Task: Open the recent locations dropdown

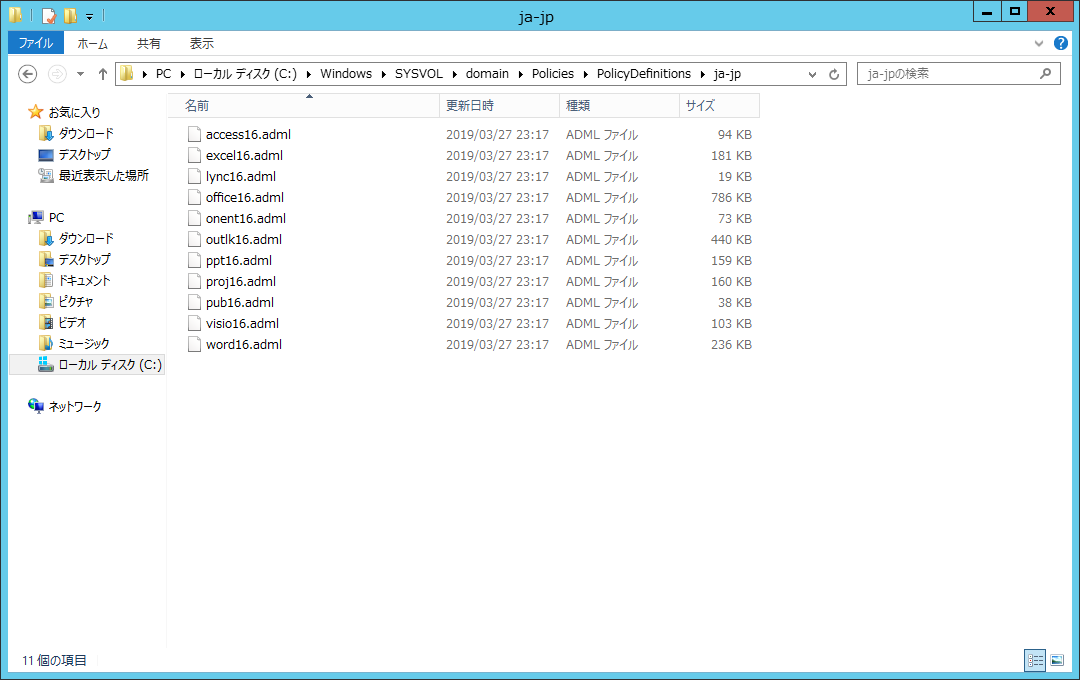Action: click(81, 74)
